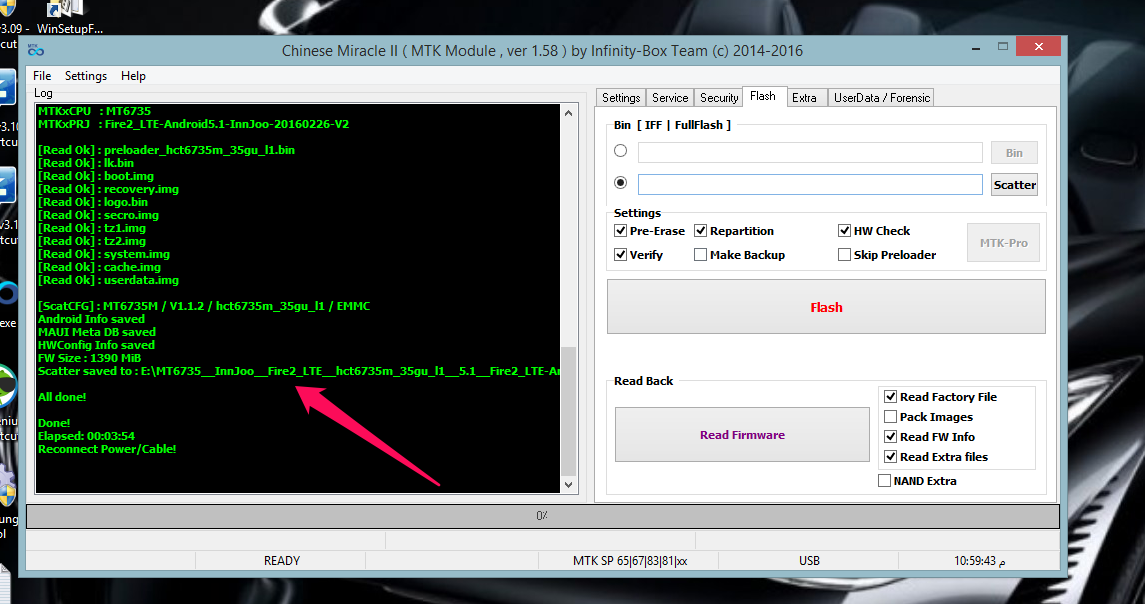Open the File menu
This screenshot has width=1145, height=604.
[x=42, y=76]
